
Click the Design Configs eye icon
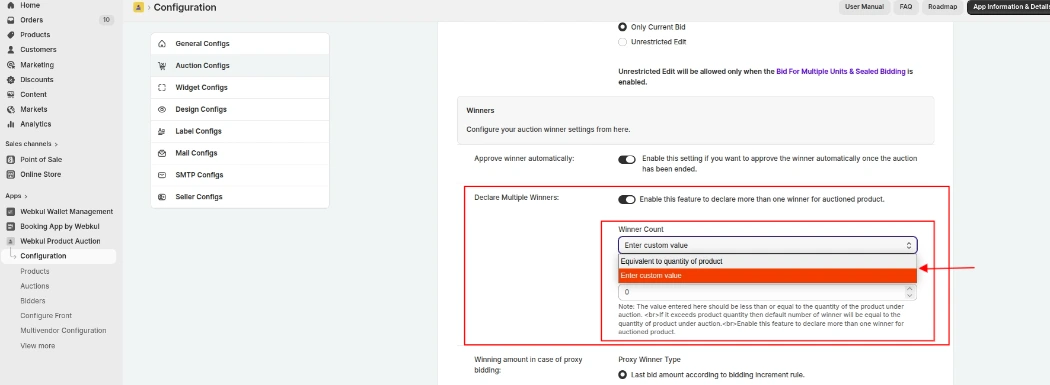click(161, 109)
